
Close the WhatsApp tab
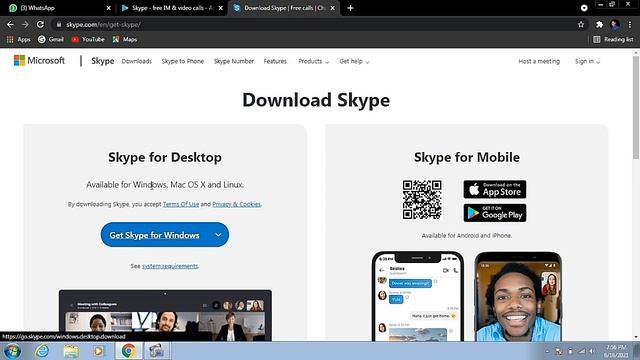point(108,8)
